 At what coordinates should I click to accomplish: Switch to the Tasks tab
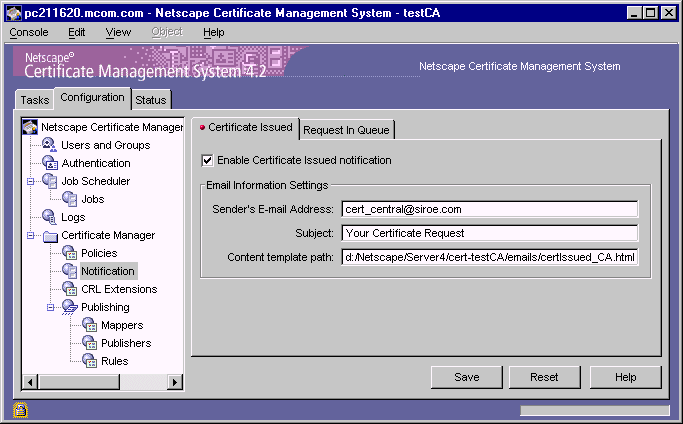34,100
